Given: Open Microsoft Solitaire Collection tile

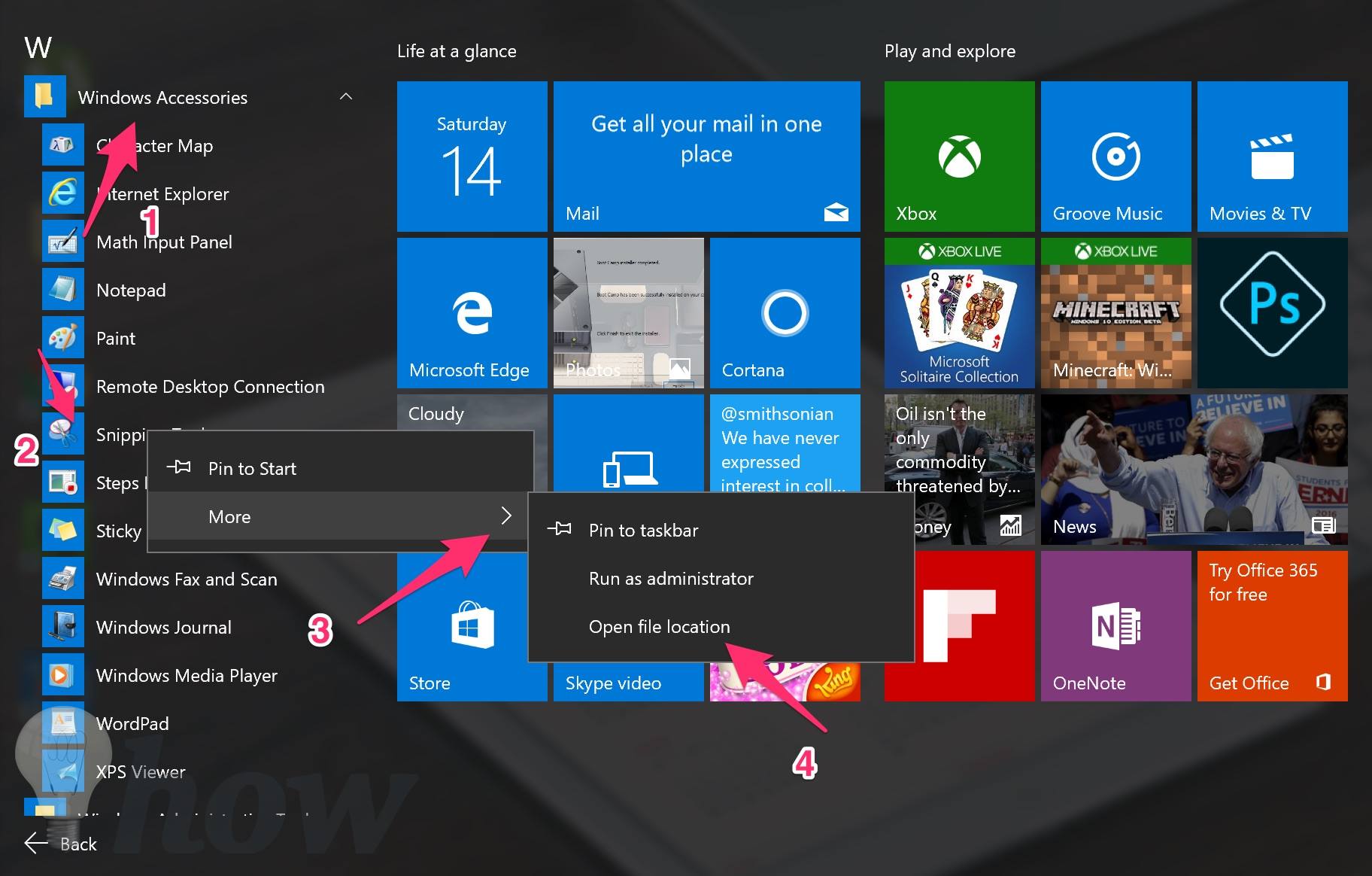Looking at the screenshot, I should pos(959,312).
